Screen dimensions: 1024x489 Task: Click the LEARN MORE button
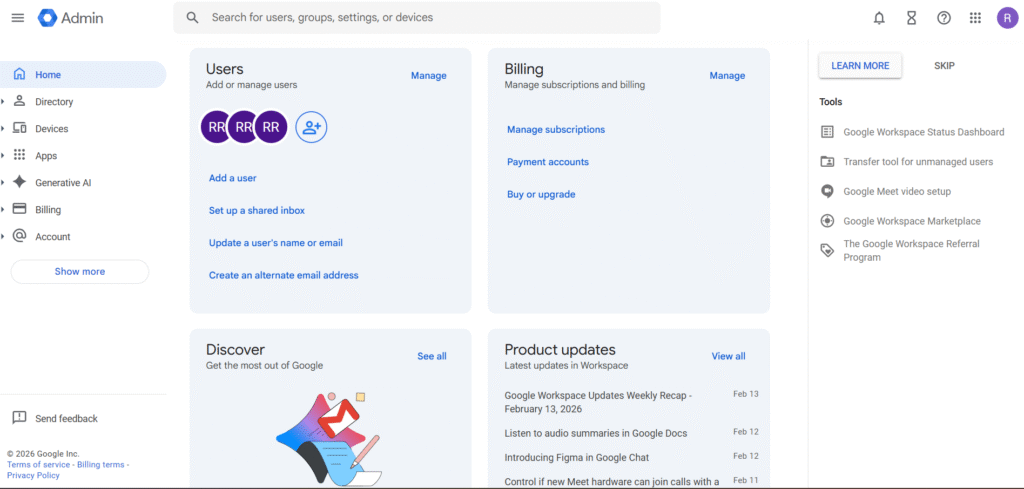coord(860,66)
